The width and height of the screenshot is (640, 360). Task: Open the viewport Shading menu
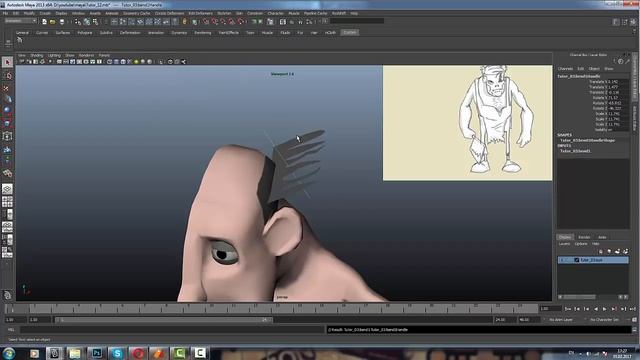(37, 55)
